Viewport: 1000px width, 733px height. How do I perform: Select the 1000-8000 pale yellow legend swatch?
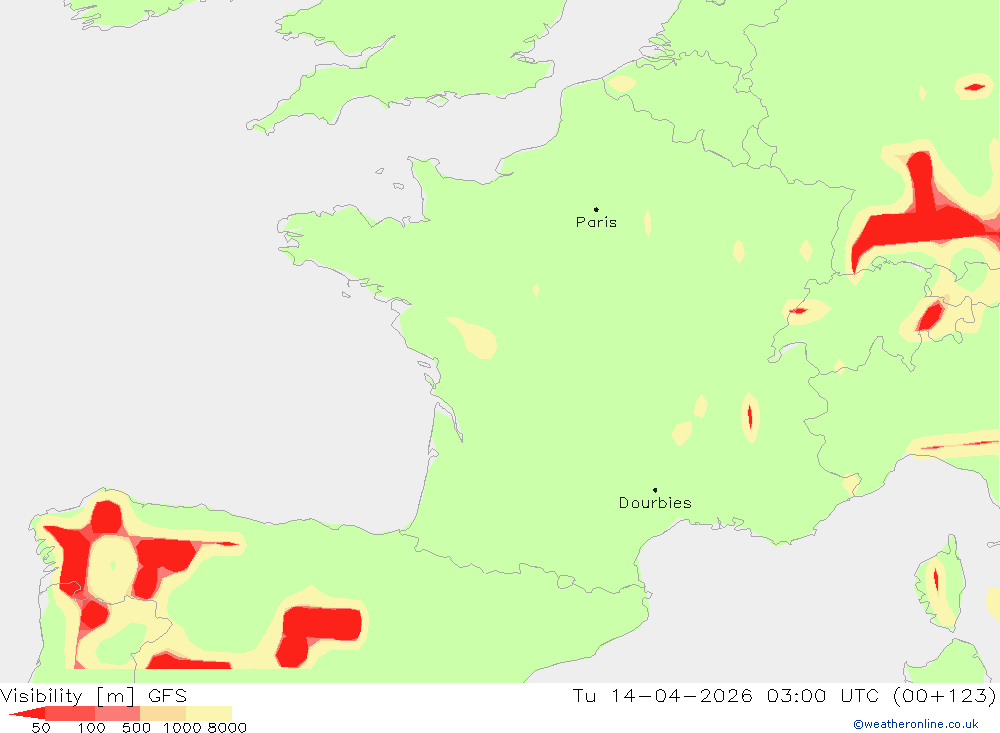(209, 713)
